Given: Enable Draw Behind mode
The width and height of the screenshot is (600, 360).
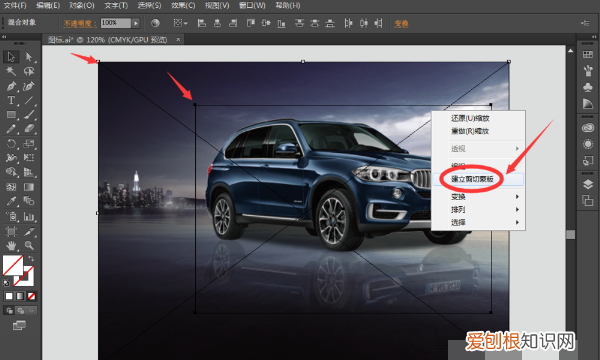Looking at the screenshot, I should point(20,310).
